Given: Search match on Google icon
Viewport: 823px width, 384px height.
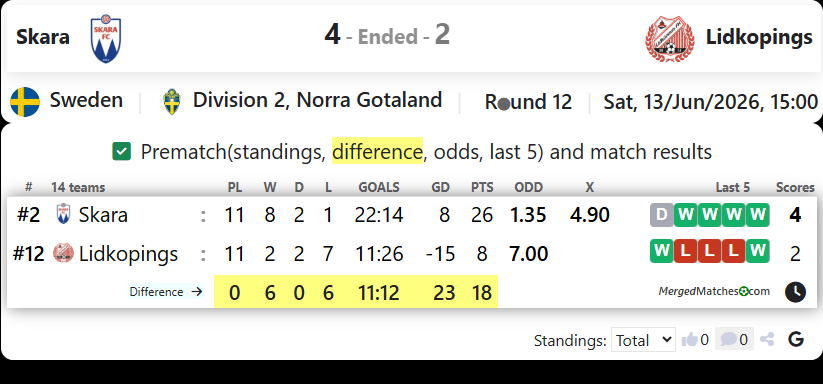Looking at the screenshot, I should coord(796,340).
